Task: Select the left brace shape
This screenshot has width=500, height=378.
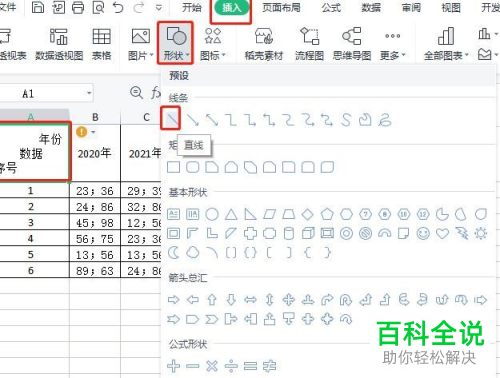Action: point(308,253)
